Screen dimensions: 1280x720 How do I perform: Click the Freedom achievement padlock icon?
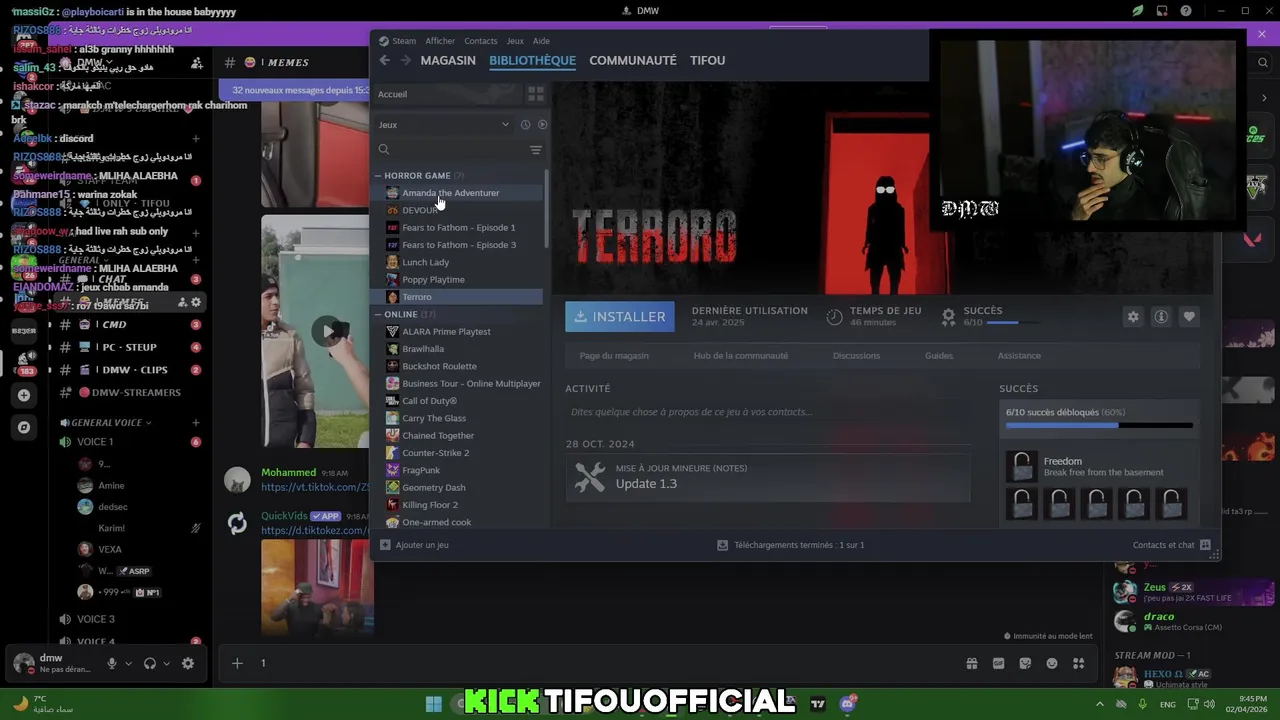click(x=1022, y=466)
